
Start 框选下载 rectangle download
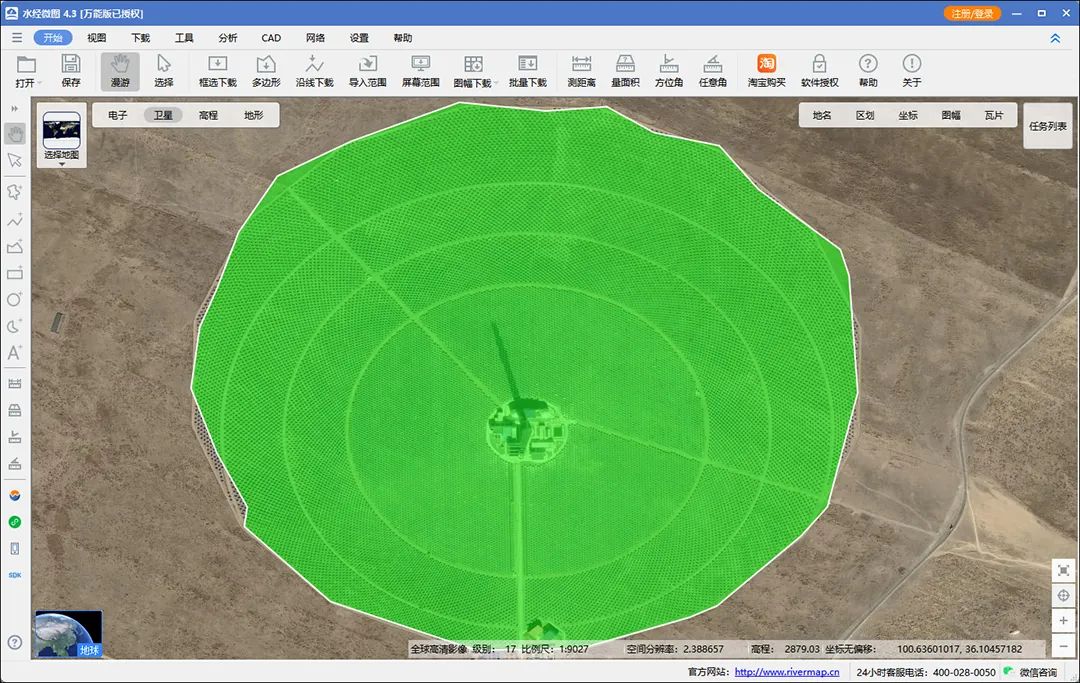218,72
